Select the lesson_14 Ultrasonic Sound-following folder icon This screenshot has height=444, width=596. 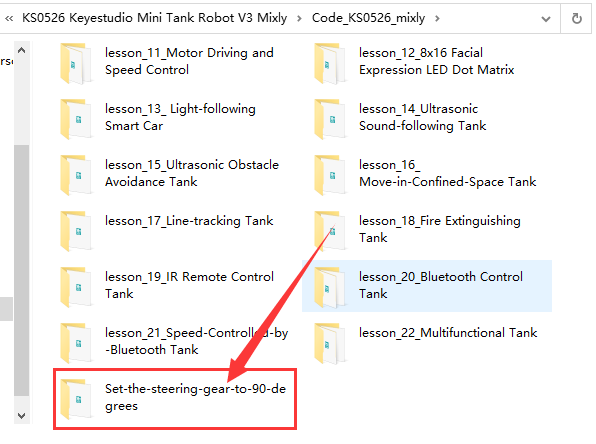pos(330,119)
